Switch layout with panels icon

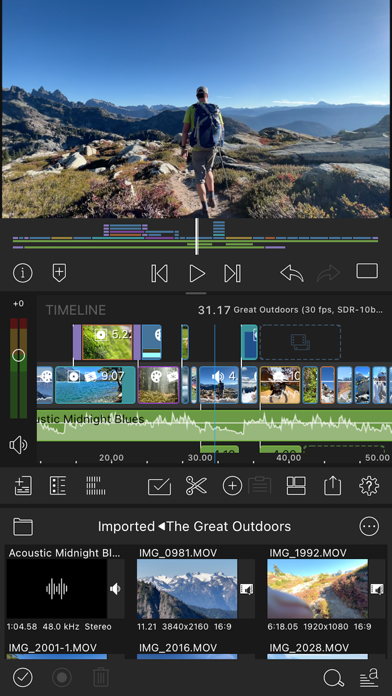[296, 486]
